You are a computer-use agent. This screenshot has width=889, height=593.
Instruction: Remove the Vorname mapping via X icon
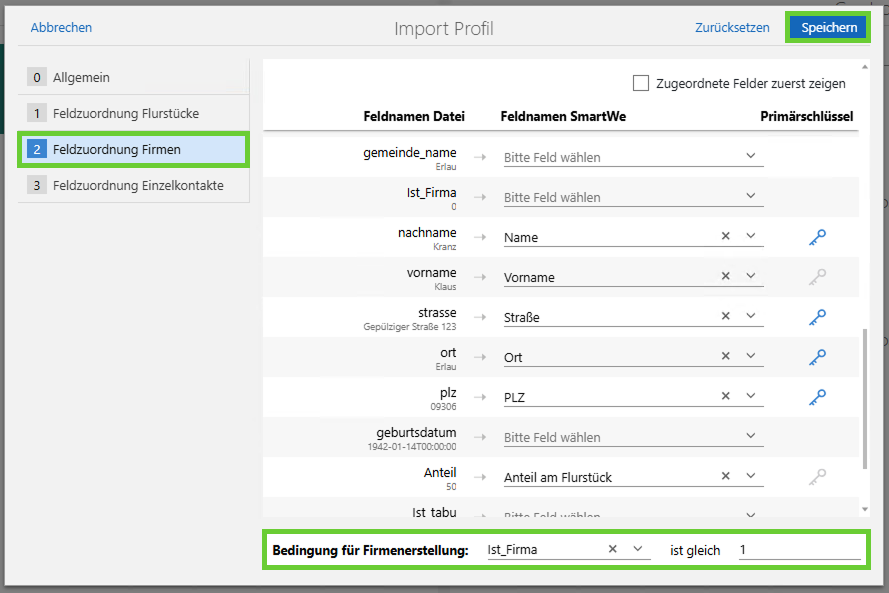(x=725, y=276)
